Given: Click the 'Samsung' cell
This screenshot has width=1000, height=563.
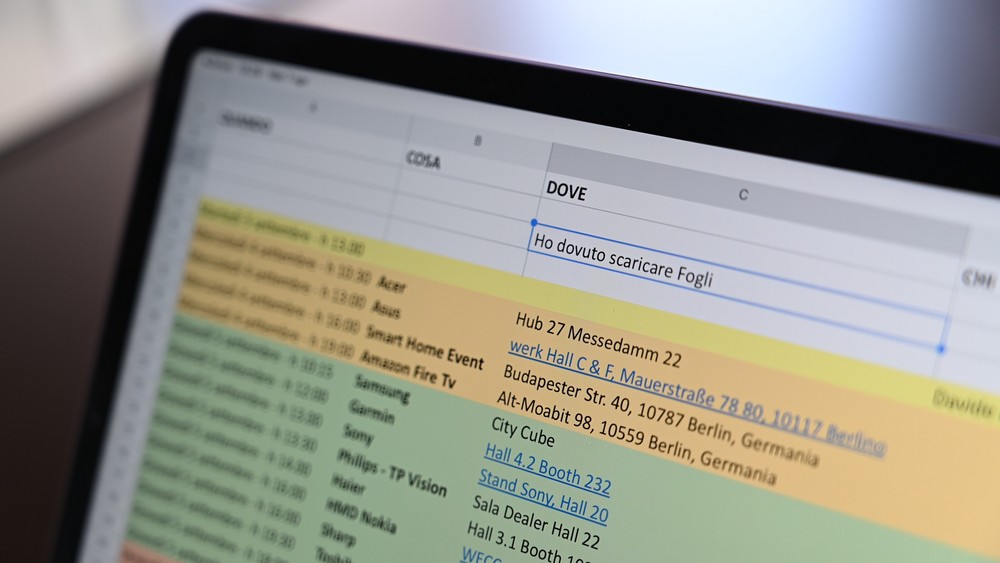Looking at the screenshot, I should tap(382, 388).
